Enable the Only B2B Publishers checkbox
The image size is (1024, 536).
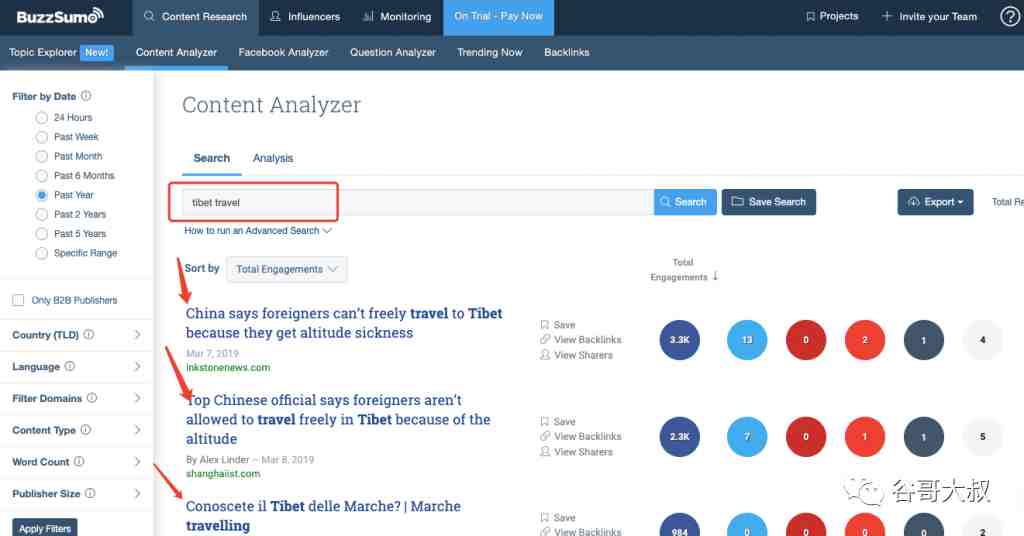coord(18,300)
